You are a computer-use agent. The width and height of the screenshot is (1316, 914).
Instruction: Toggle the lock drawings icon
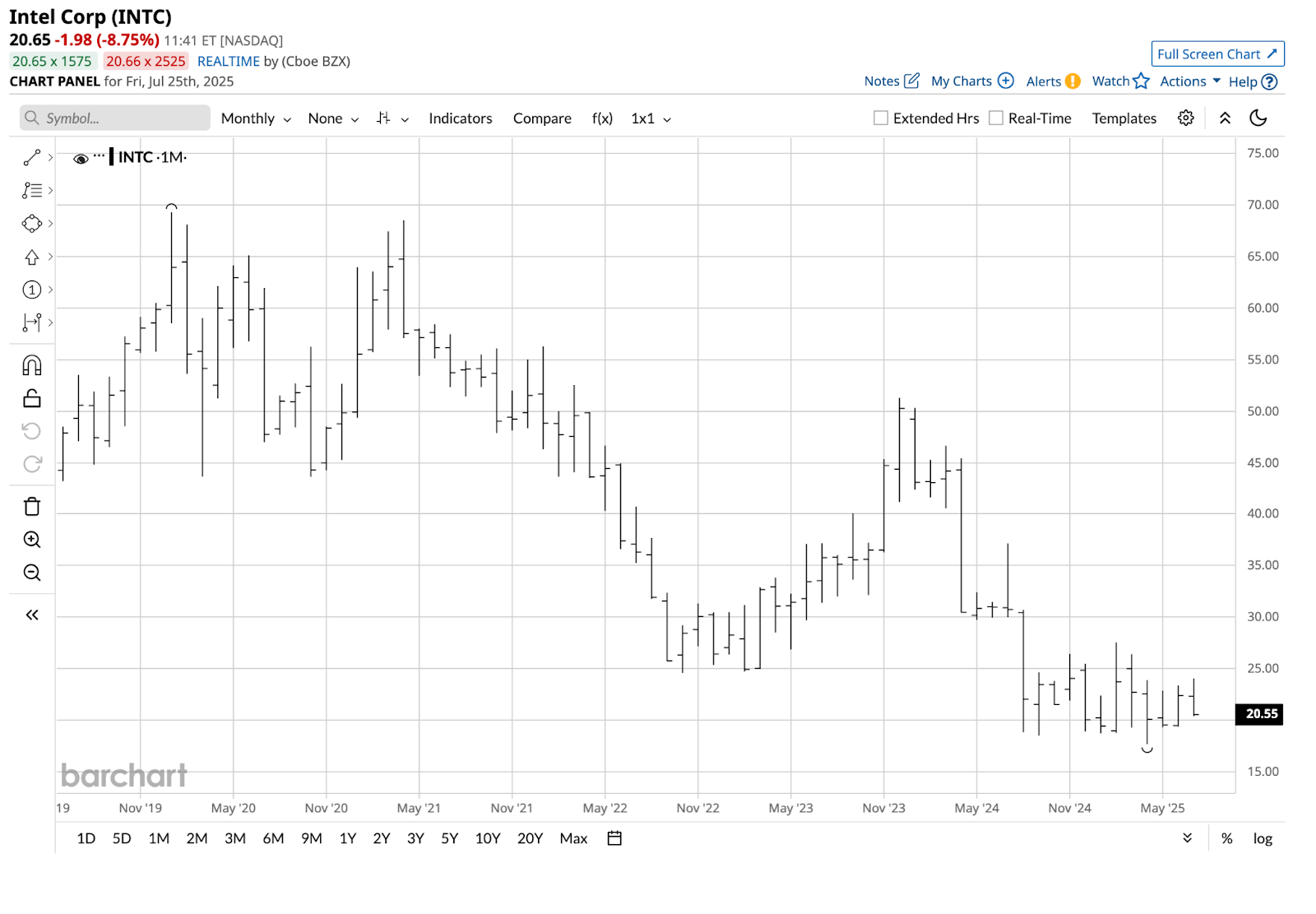pyautogui.click(x=31, y=398)
